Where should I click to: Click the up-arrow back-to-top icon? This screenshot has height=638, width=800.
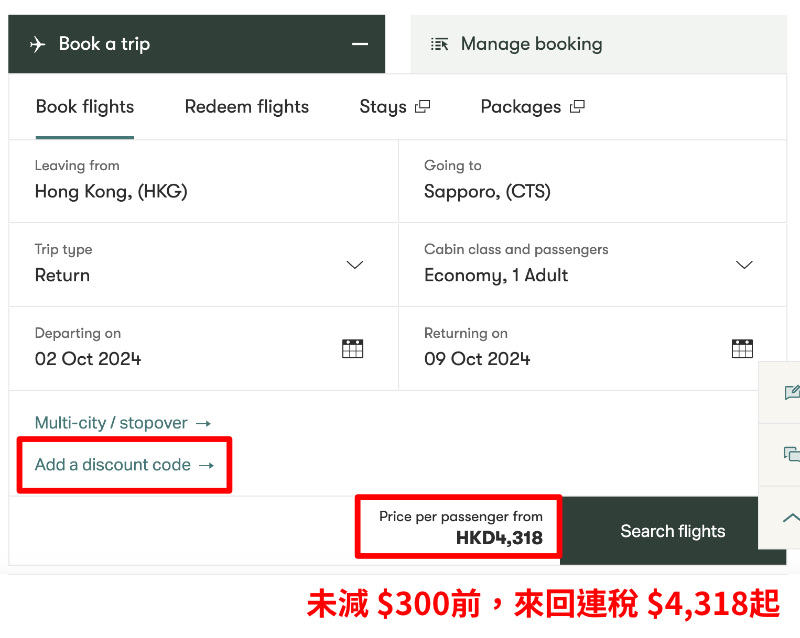coord(791,518)
